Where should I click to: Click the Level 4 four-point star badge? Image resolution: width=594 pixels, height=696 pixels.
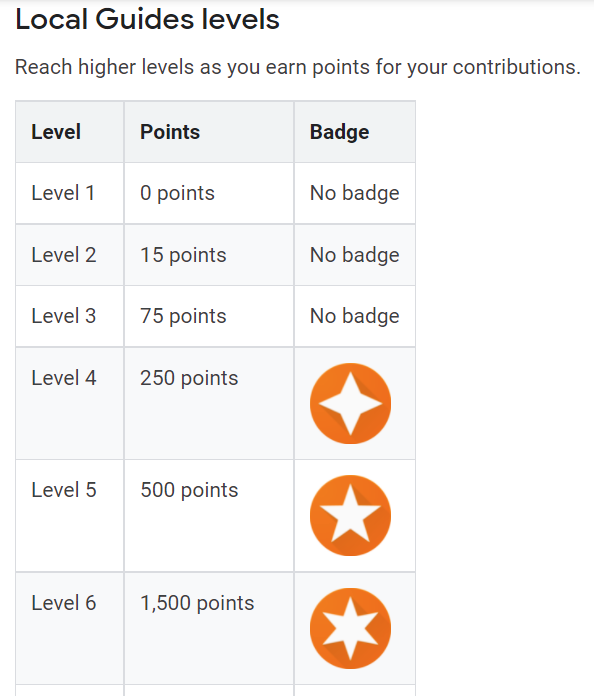click(x=350, y=403)
